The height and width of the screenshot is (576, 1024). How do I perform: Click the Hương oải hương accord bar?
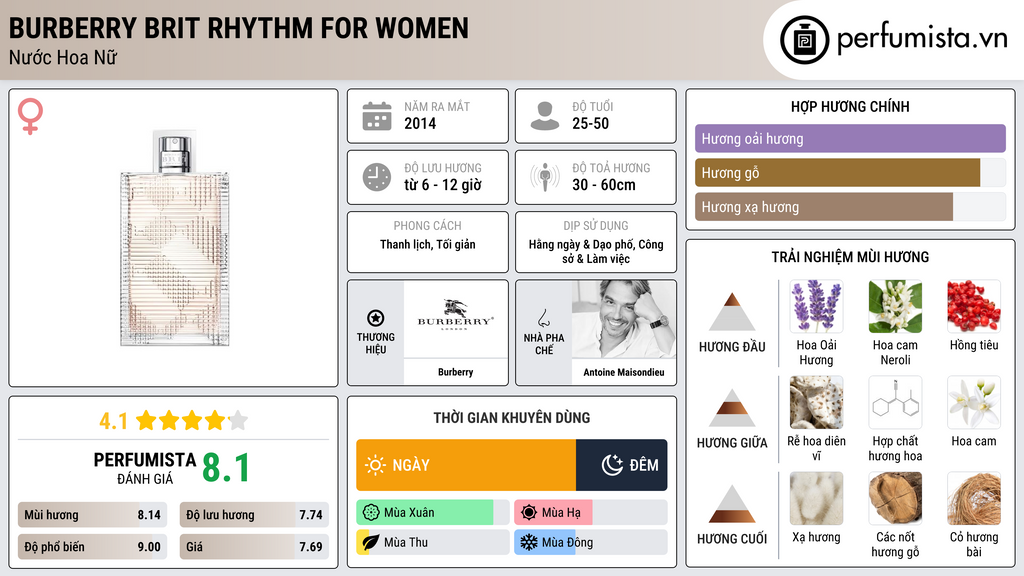pyautogui.click(x=849, y=139)
